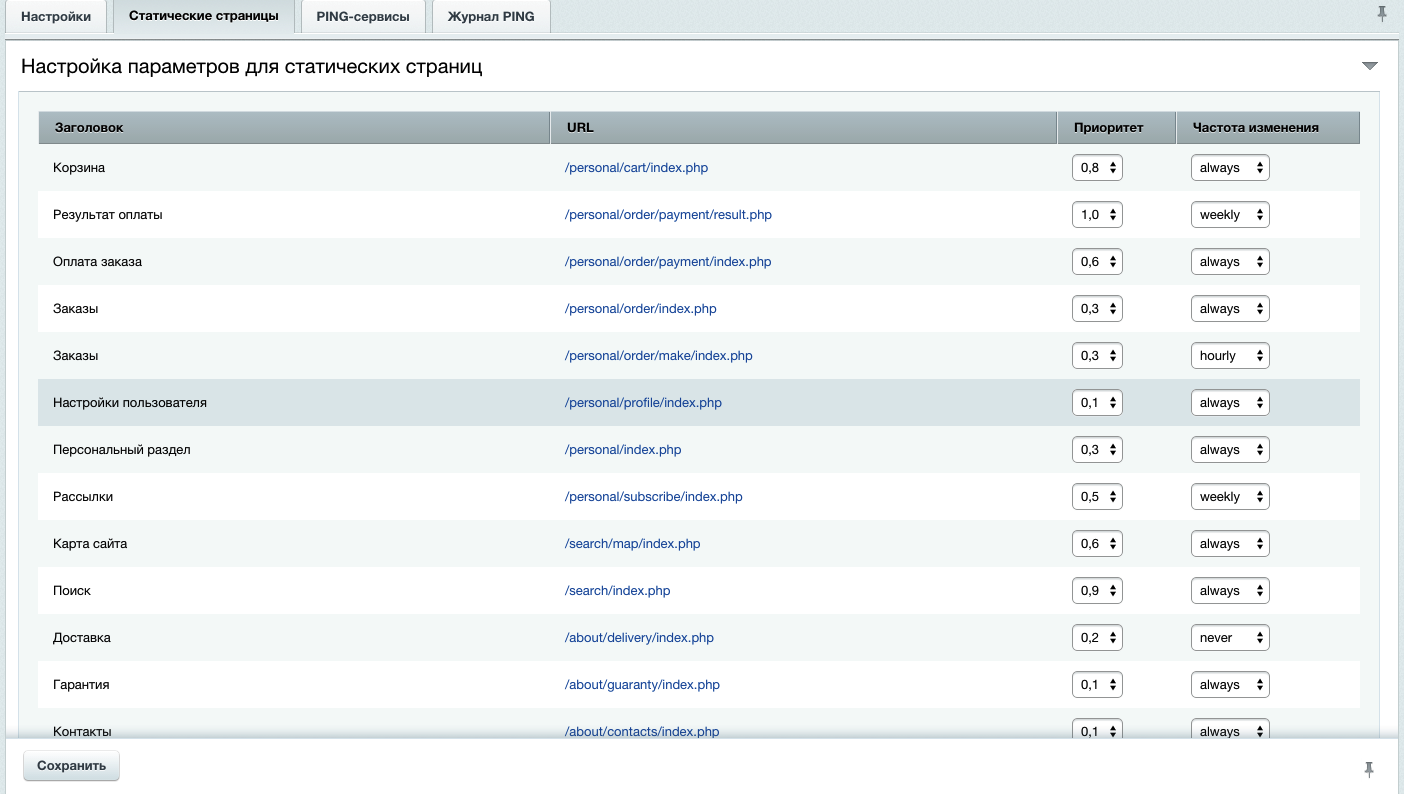Click the pin icon beside the tabs
The width and height of the screenshot is (1404, 794).
[x=1383, y=14]
